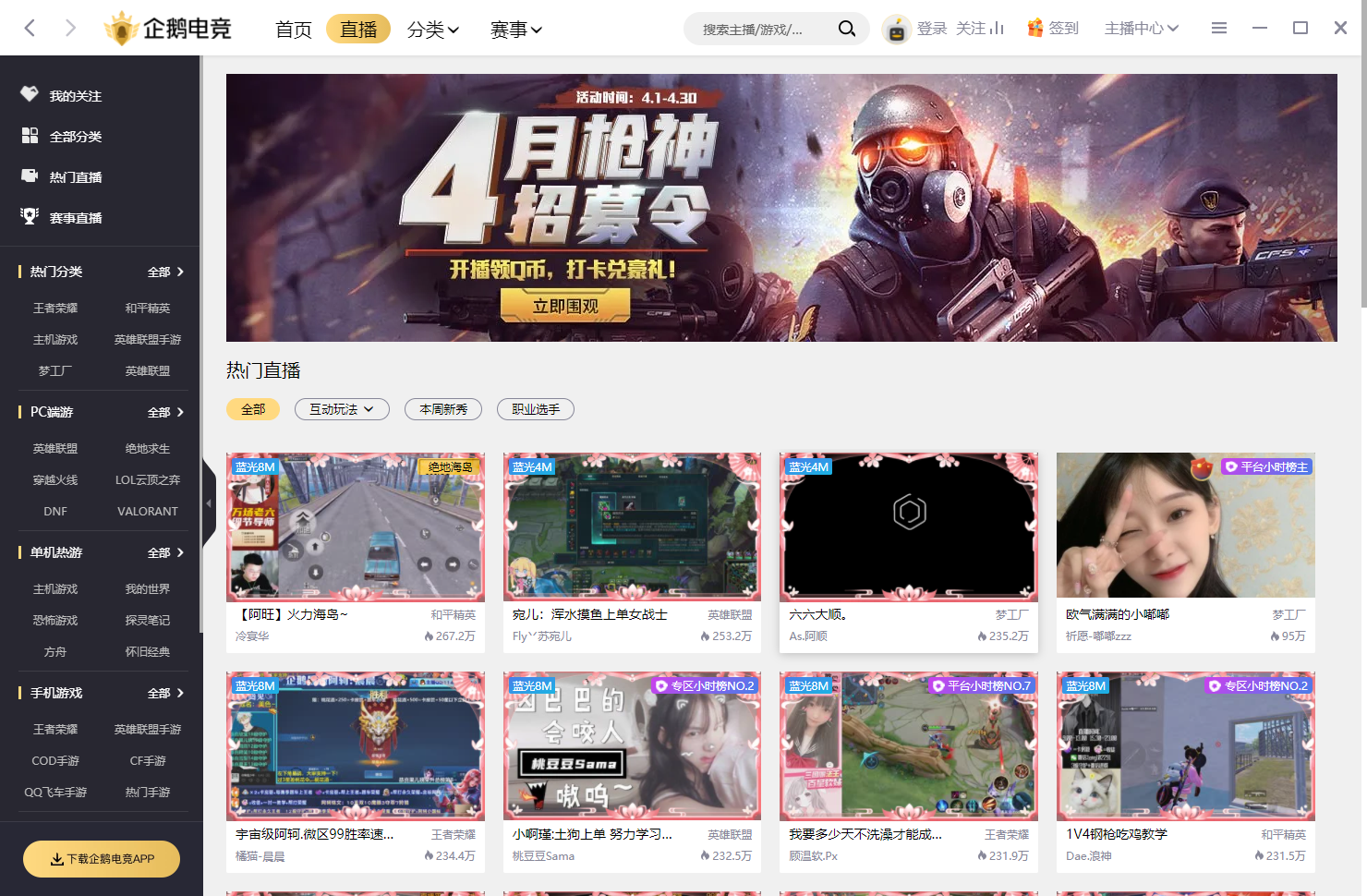Switch to the 首页 tab
1367x896 pixels.
point(294,30)
